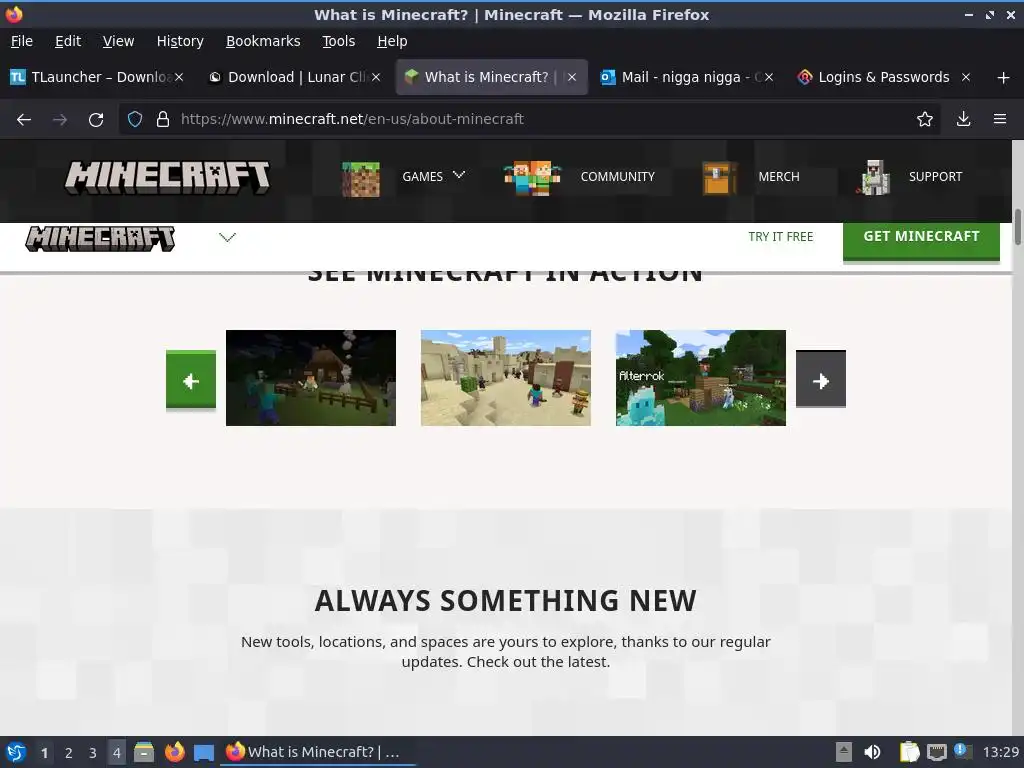Image resolution: width=1024 pixels, height=768 pixels.
Task: Click the page vertical scrollbar thumb
Action: [1017, 227]
